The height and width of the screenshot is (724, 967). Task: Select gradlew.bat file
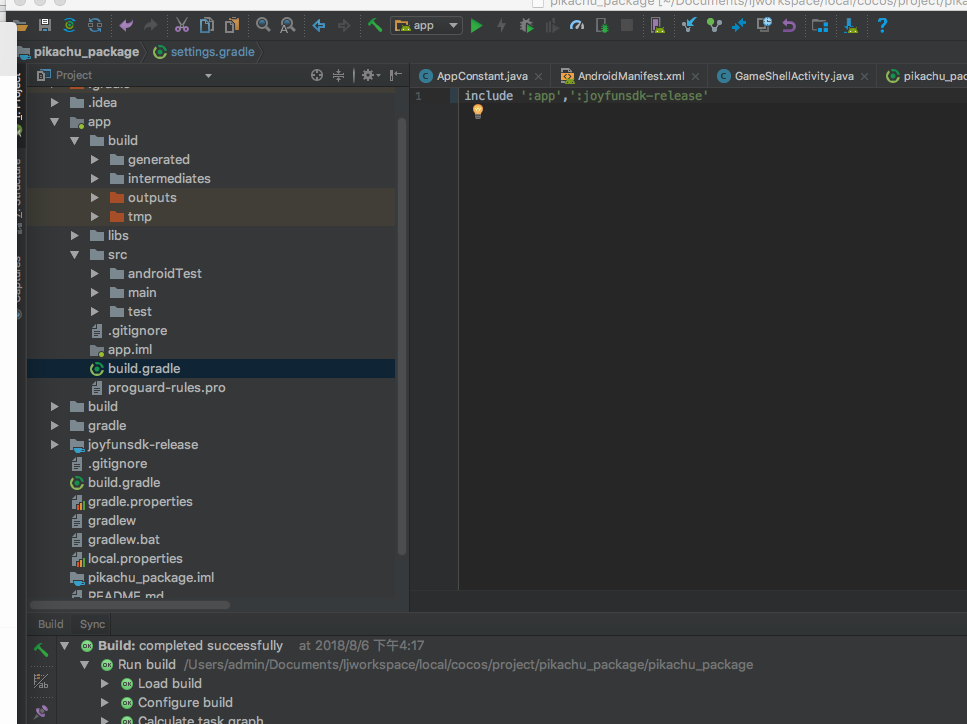point(123,540)
